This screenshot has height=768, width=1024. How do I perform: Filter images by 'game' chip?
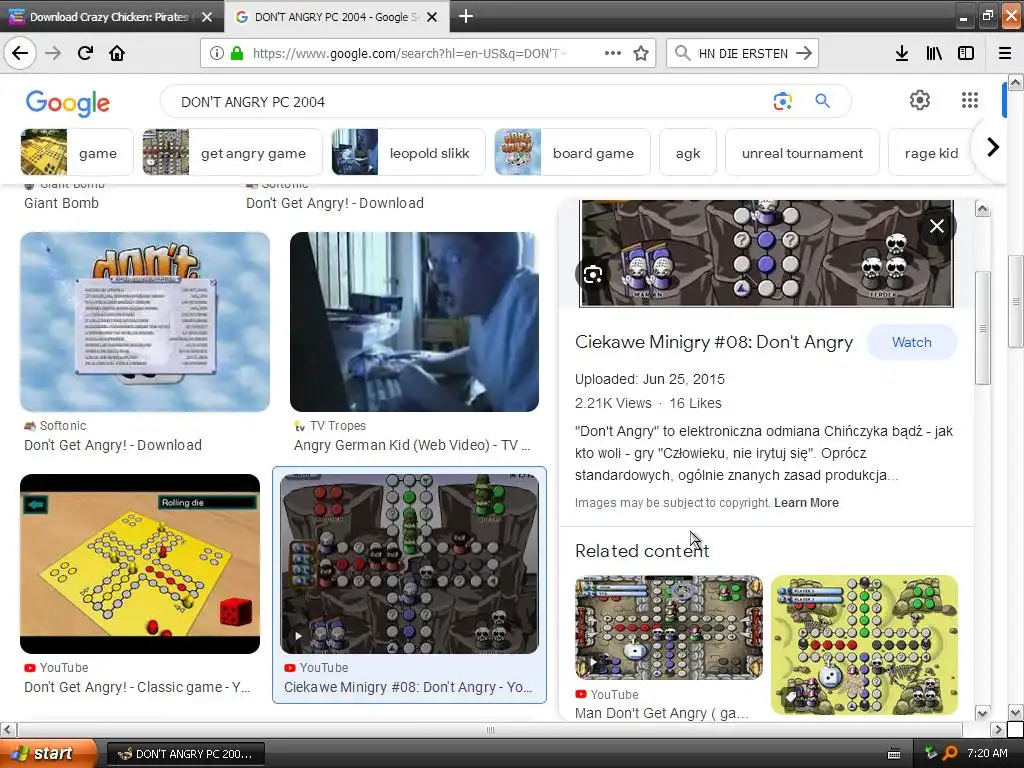click(x=77, y=152)
